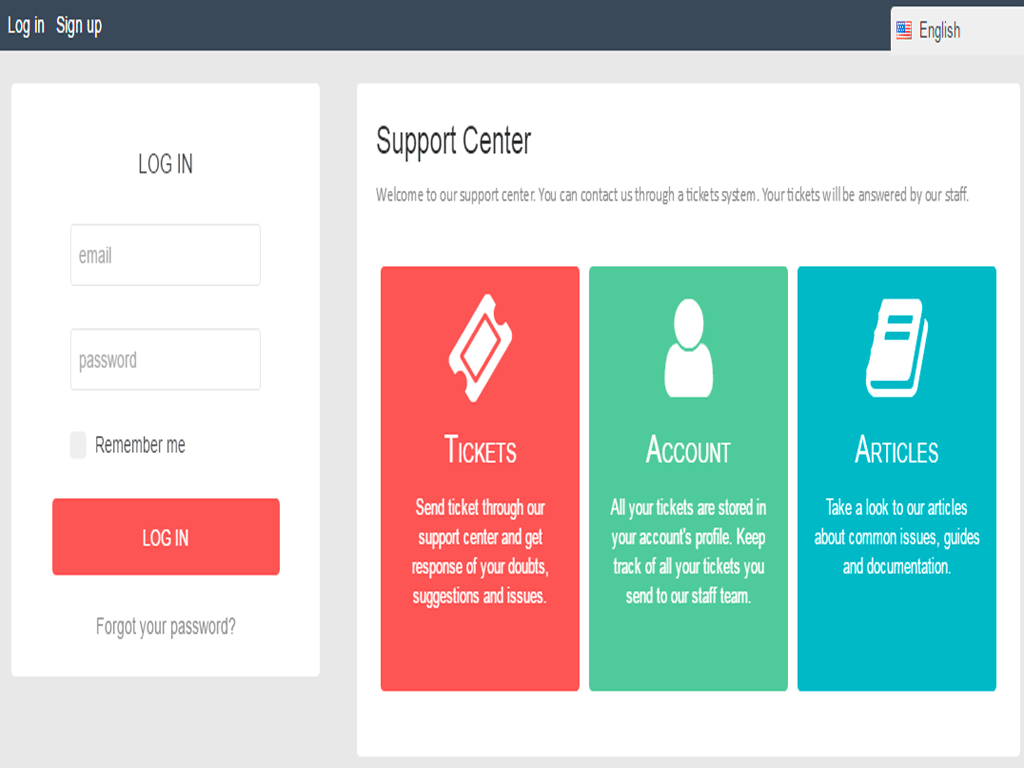The height and width of the screenshot is (768, 1024).
Task: Click the ticket icon in red card
Action: tap(480, 348)
